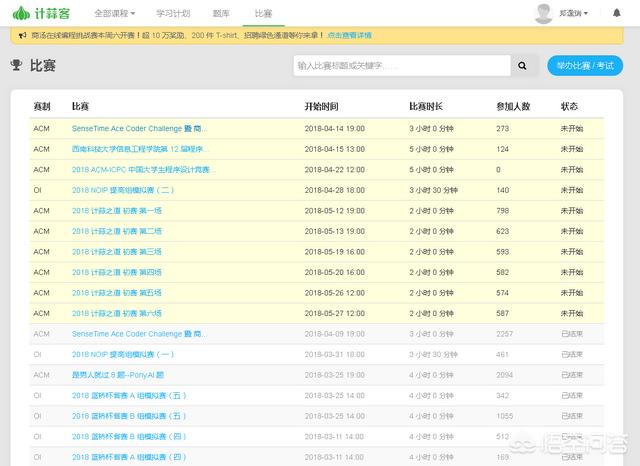Click the 计蒜客 garlic logo icon
The height and width of the screenshot is (466, 640).
(x=19, y=14)
